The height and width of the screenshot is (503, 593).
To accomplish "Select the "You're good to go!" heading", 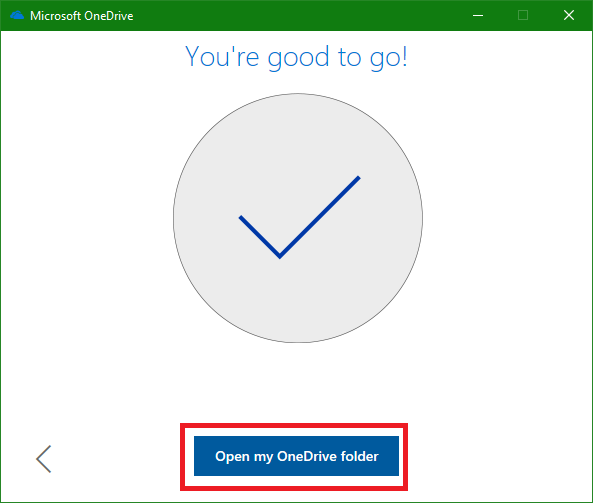I will [x=296, y=57].
